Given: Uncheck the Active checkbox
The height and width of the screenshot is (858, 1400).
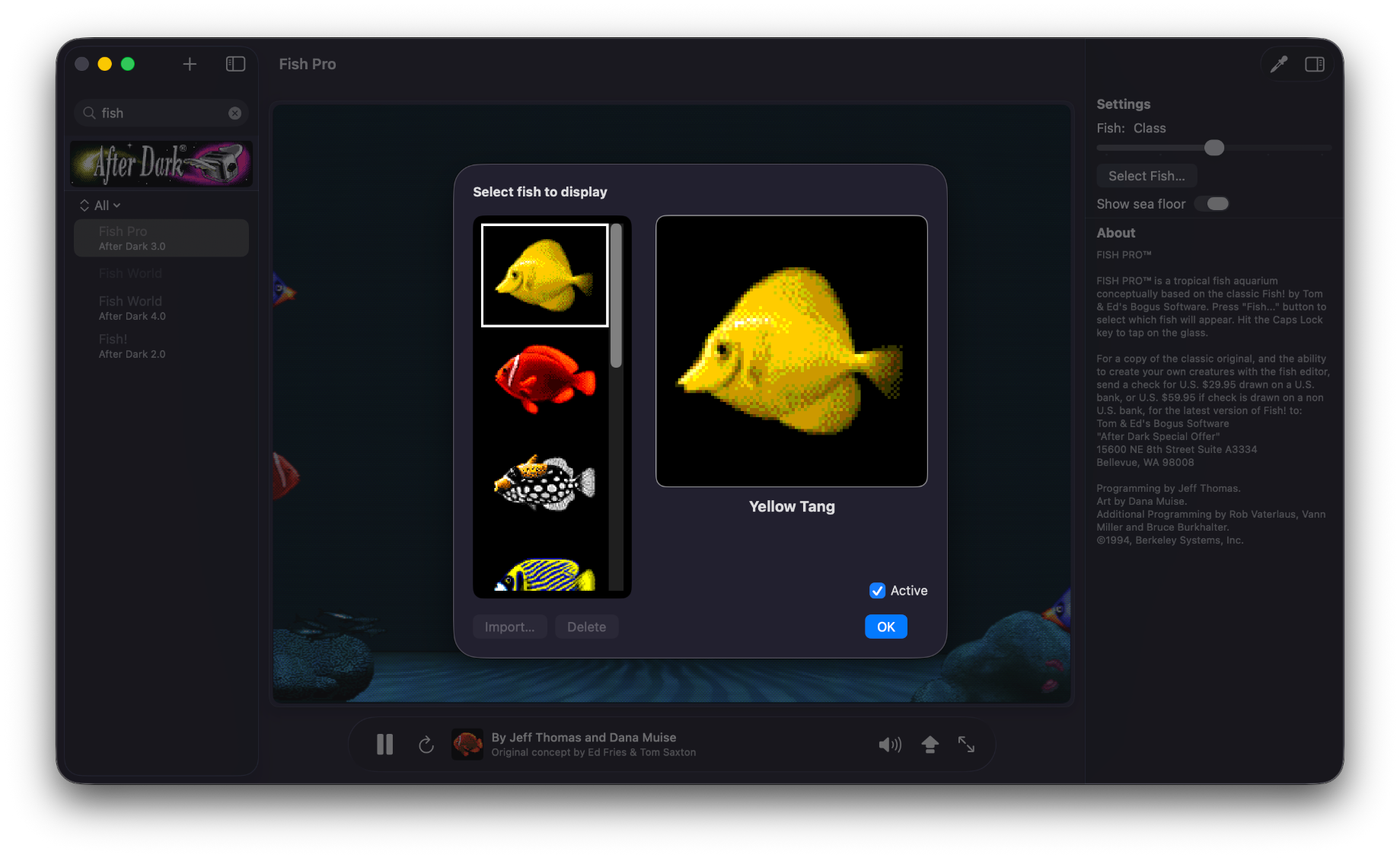Looking at the screenshot, I should click(x=877, y=591).
